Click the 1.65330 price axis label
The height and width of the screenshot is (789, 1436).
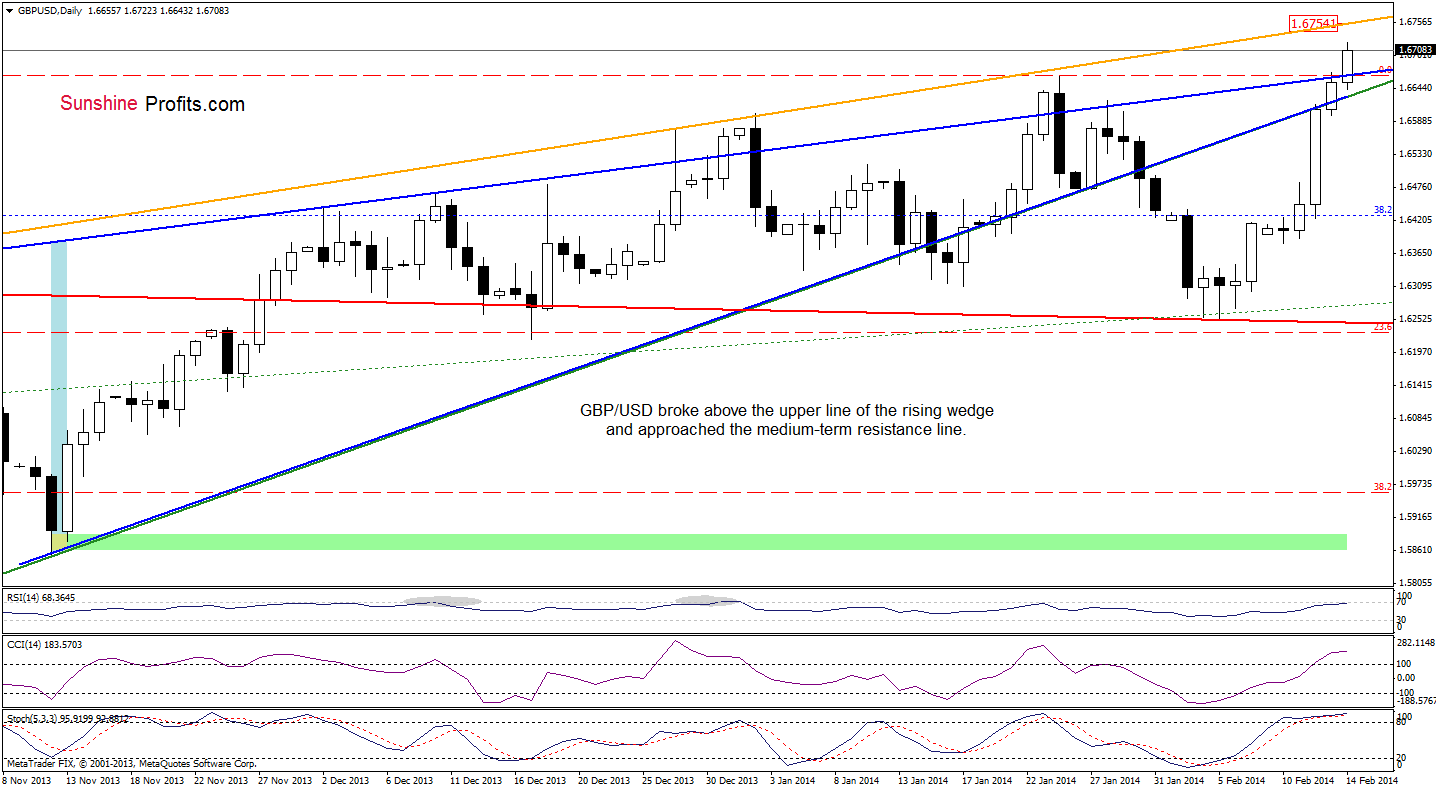1415,154
